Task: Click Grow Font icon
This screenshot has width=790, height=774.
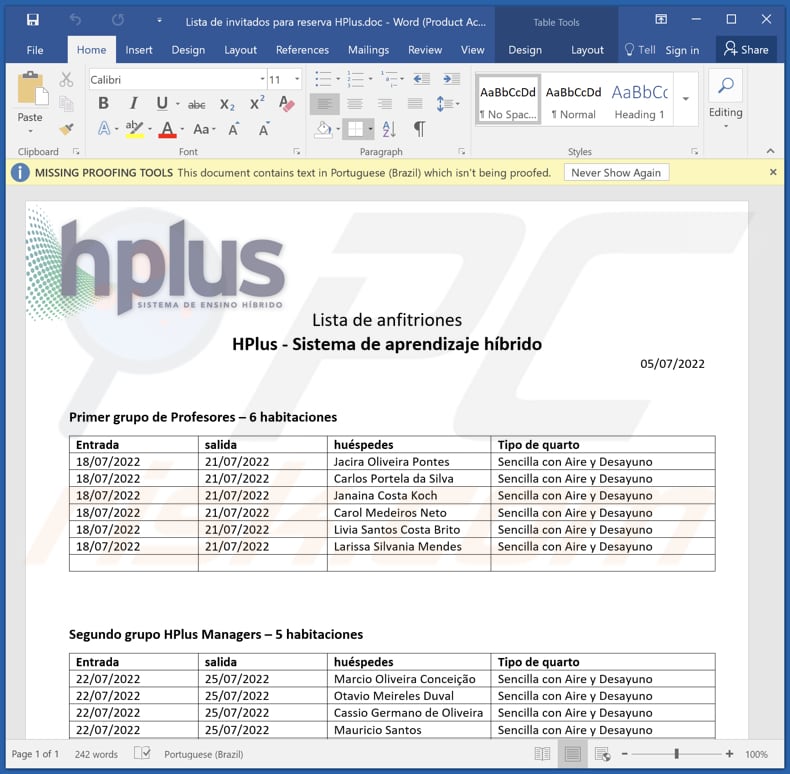Action: click(233, 129)
